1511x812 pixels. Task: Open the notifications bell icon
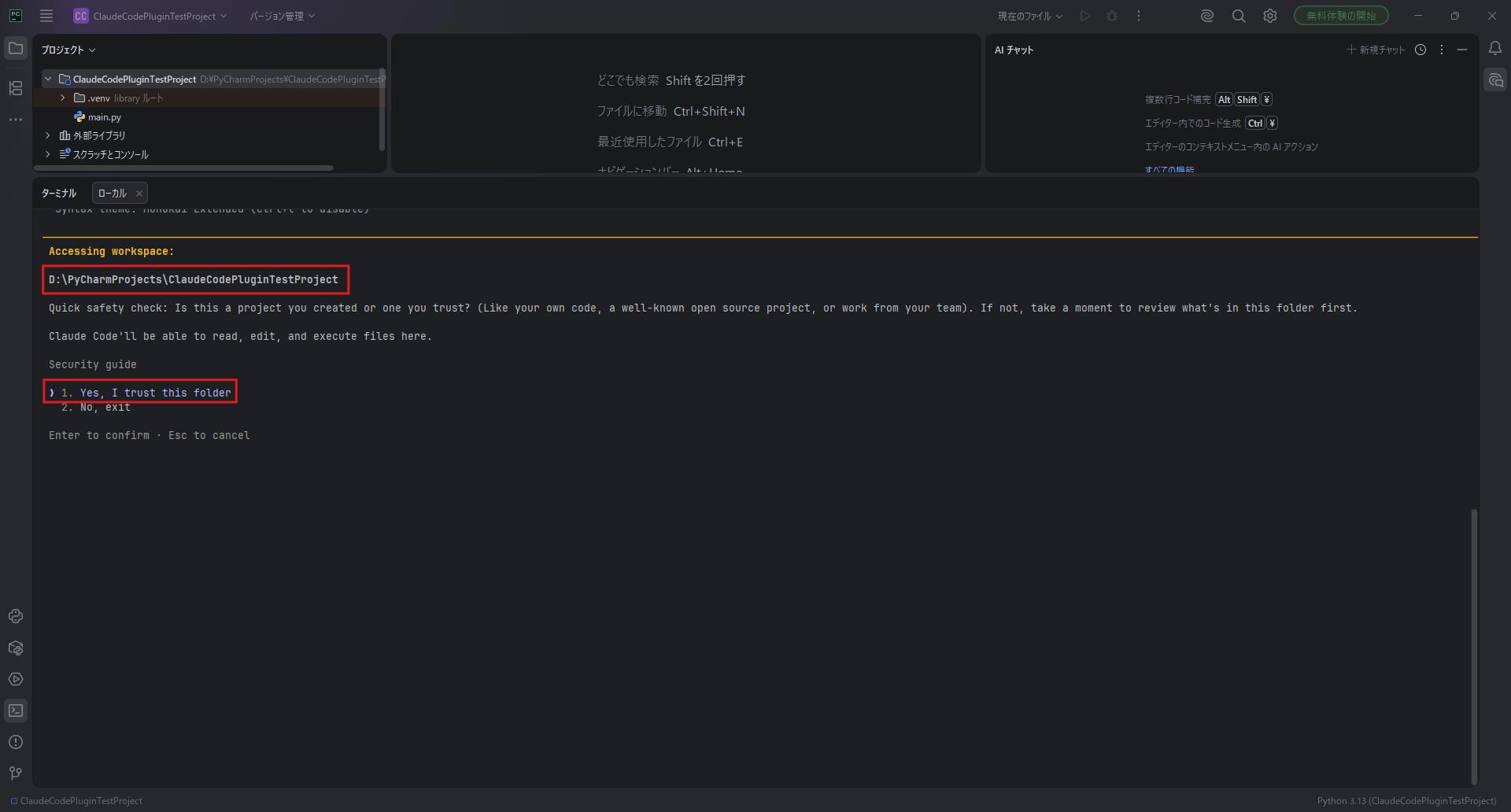point(1495,49)
